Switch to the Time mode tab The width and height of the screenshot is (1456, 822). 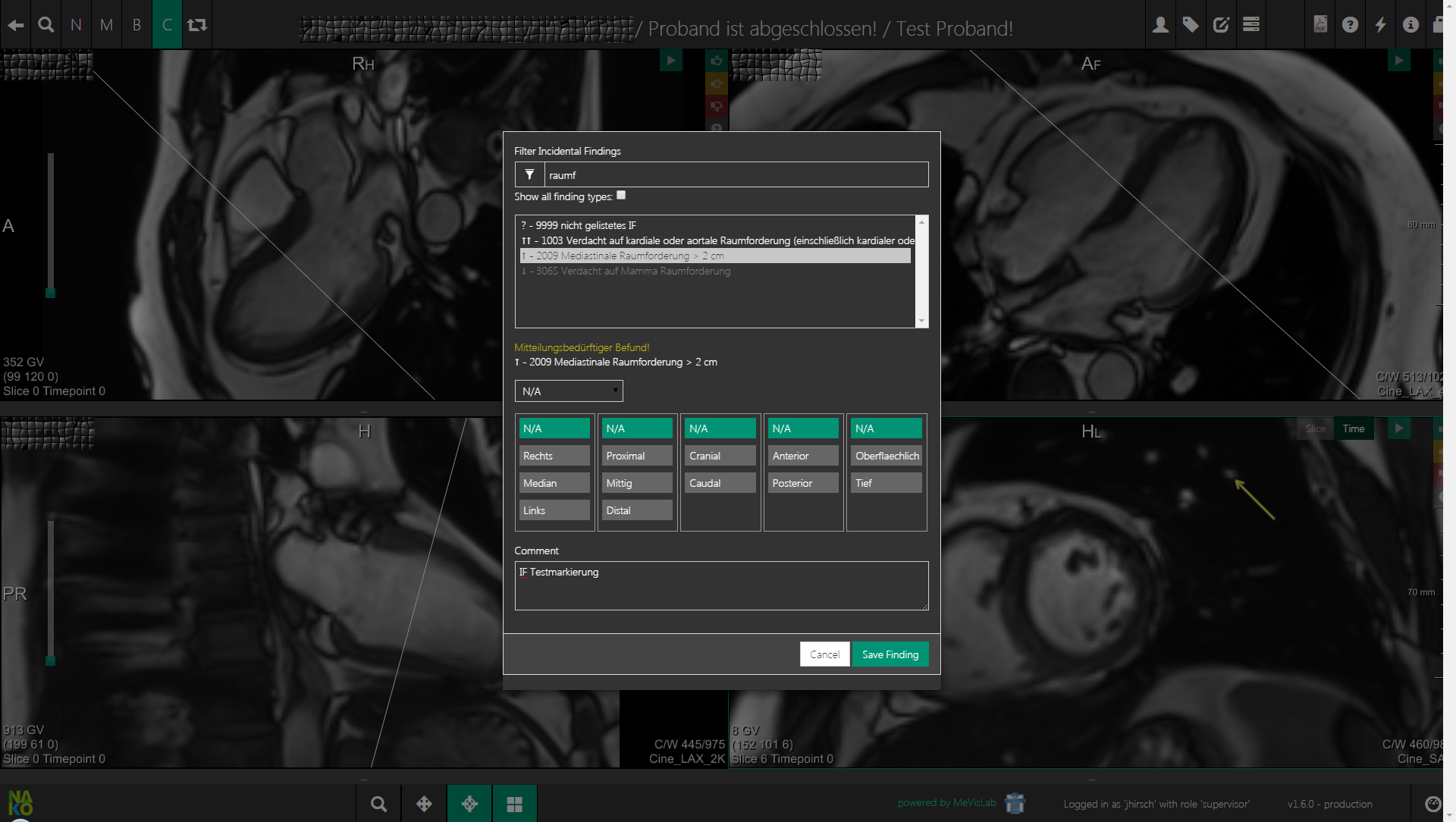coord(1353,429)
